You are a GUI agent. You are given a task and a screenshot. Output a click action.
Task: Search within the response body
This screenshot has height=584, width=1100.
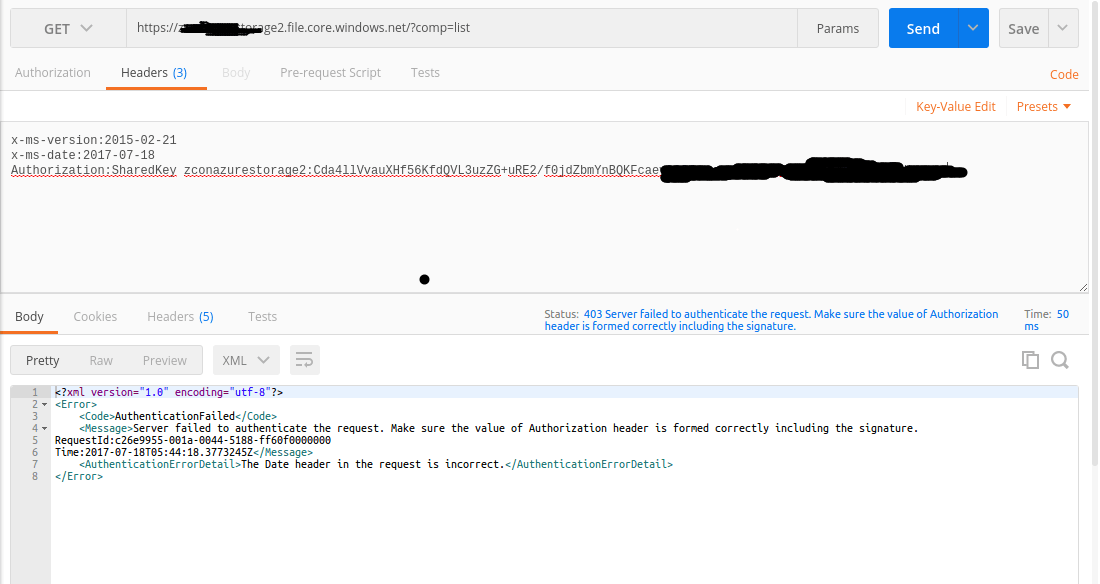[1058, 359]
